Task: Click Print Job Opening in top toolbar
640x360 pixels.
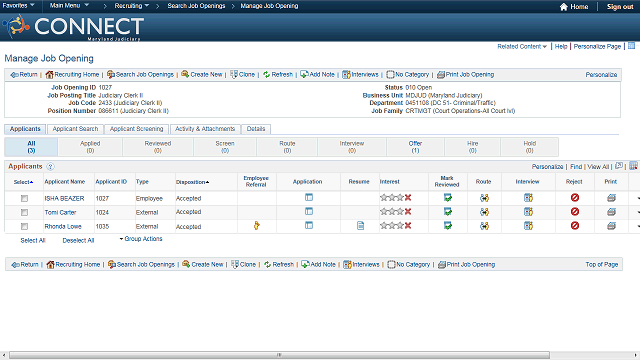Action: pos(465,75)
